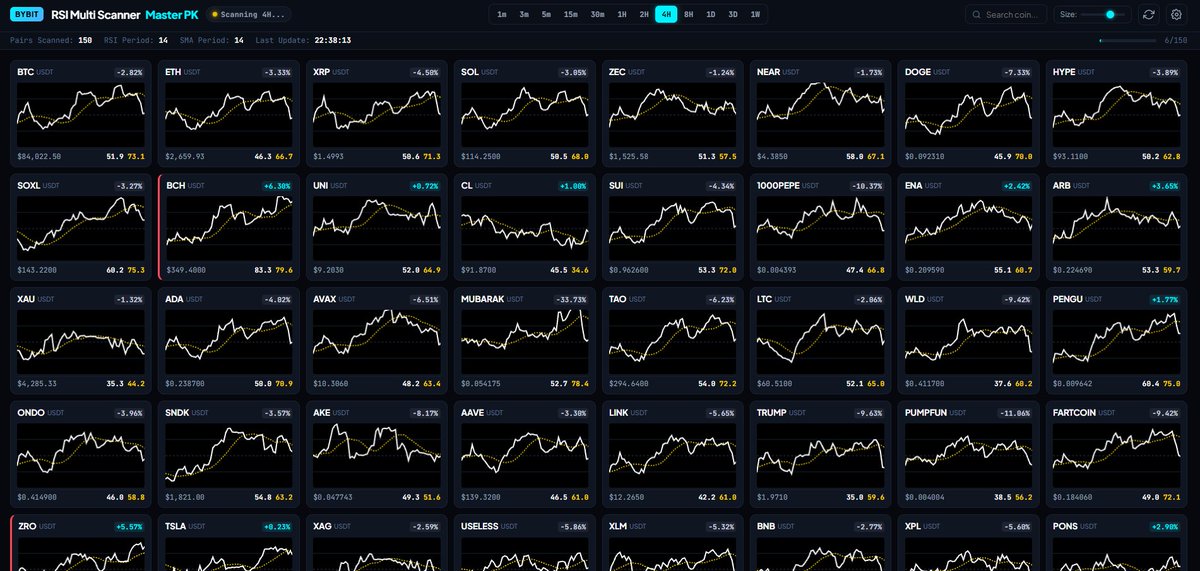Click the BYBIT exchange badge
The width and height of the screenshot is (1200, 571).
(x=27, y=14)
